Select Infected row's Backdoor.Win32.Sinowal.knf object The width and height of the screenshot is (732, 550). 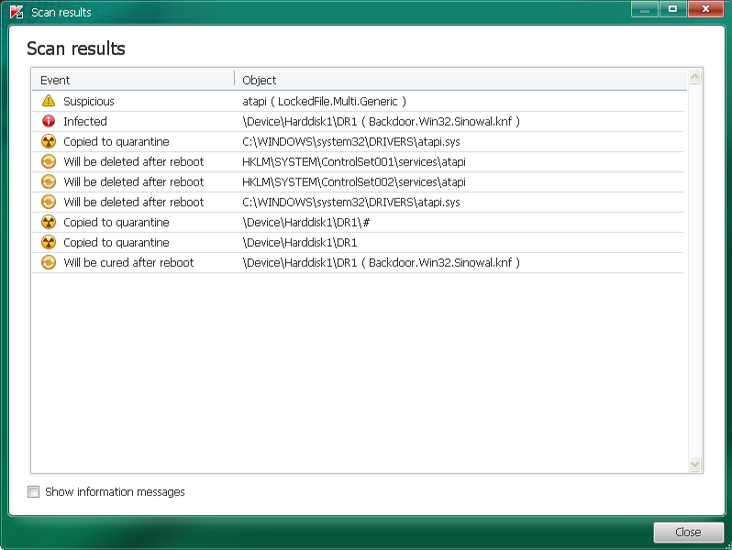tap(381, 121)
